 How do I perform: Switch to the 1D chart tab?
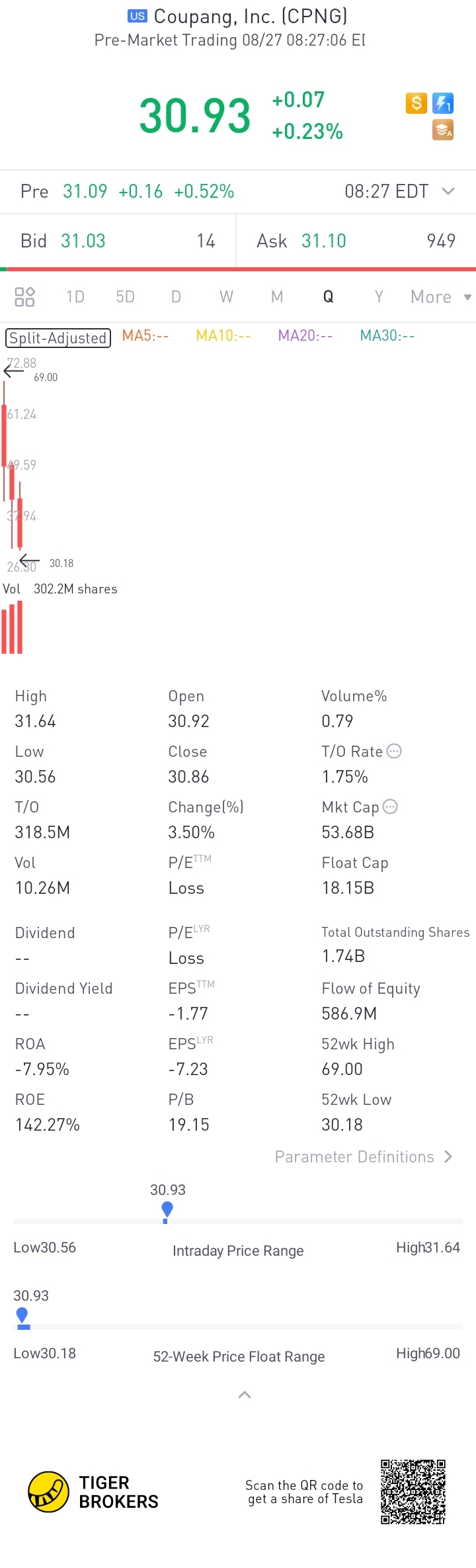(x=75, y=296)
